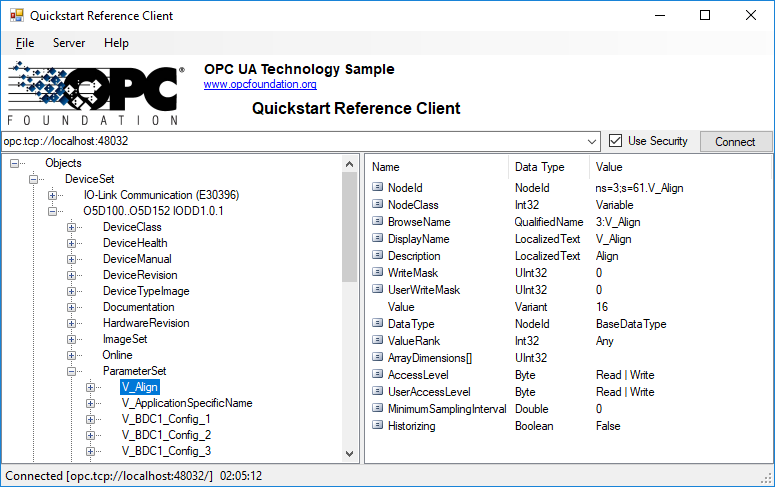
Task: Select V_ApplicationSpecificName tree item
Action: tap(187, 403)
